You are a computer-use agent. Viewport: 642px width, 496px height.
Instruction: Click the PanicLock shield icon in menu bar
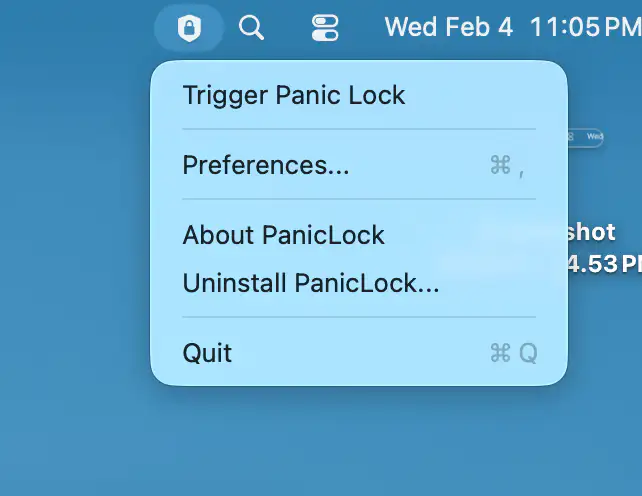[188, 28]
